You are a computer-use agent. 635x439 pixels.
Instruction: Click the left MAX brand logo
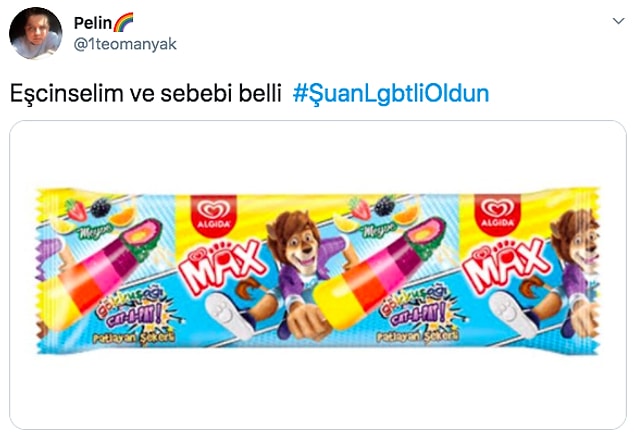pyautogui.click(x=221, y=268)
